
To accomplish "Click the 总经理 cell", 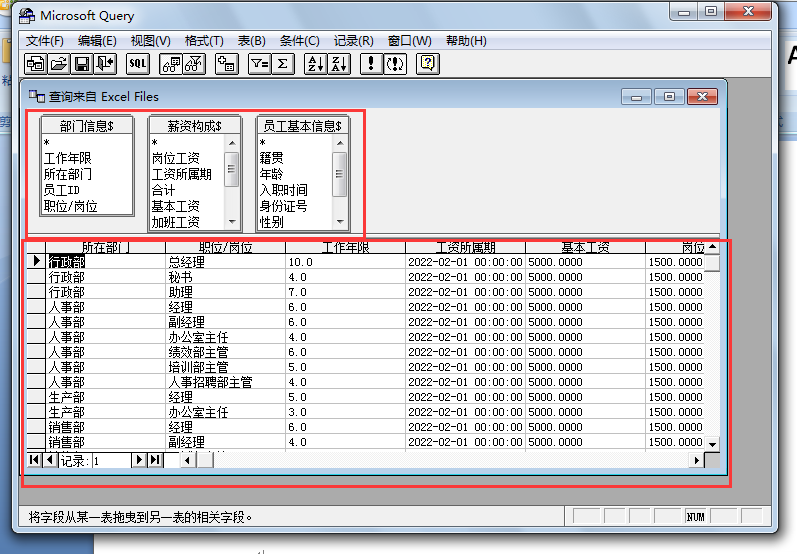I will click(225, 262).
